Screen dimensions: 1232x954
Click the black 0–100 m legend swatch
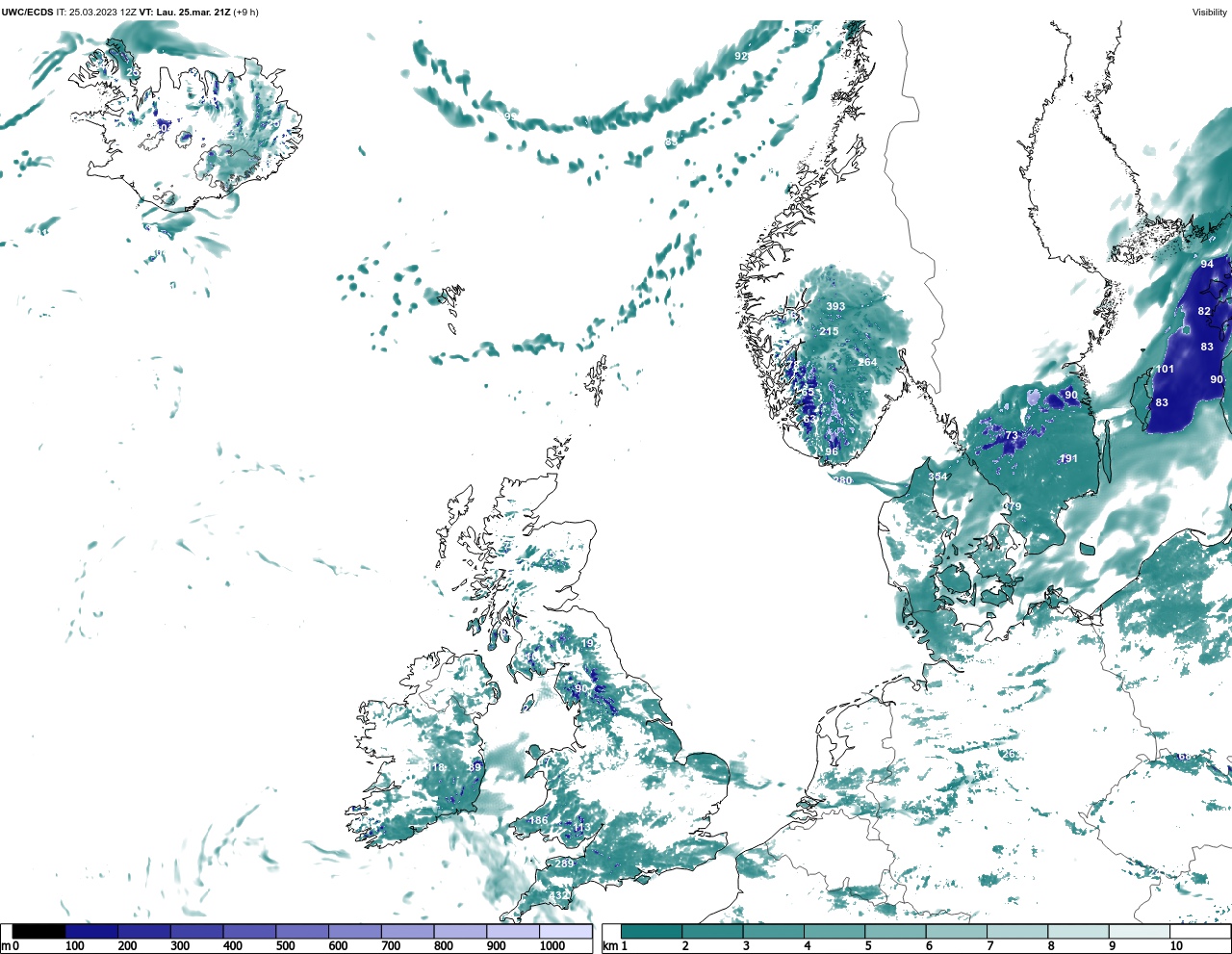(39, 932)
